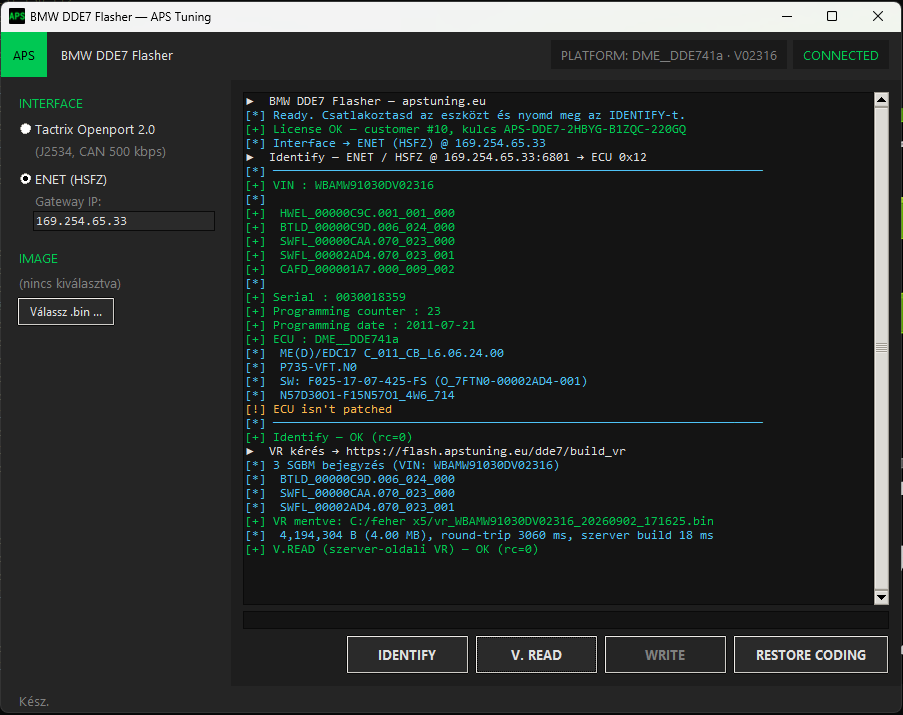The image size is (903, 715).
Task: Click the (nincs kiválasztva) image label
Action: click(x=70, y=284)
